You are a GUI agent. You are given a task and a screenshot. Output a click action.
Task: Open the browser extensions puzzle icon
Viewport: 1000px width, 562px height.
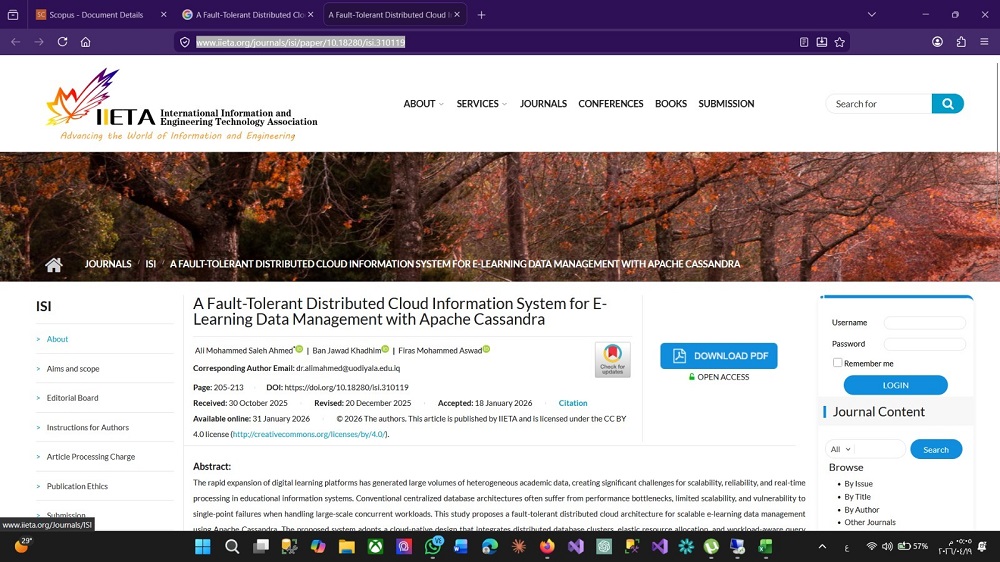tap(961, 42)
